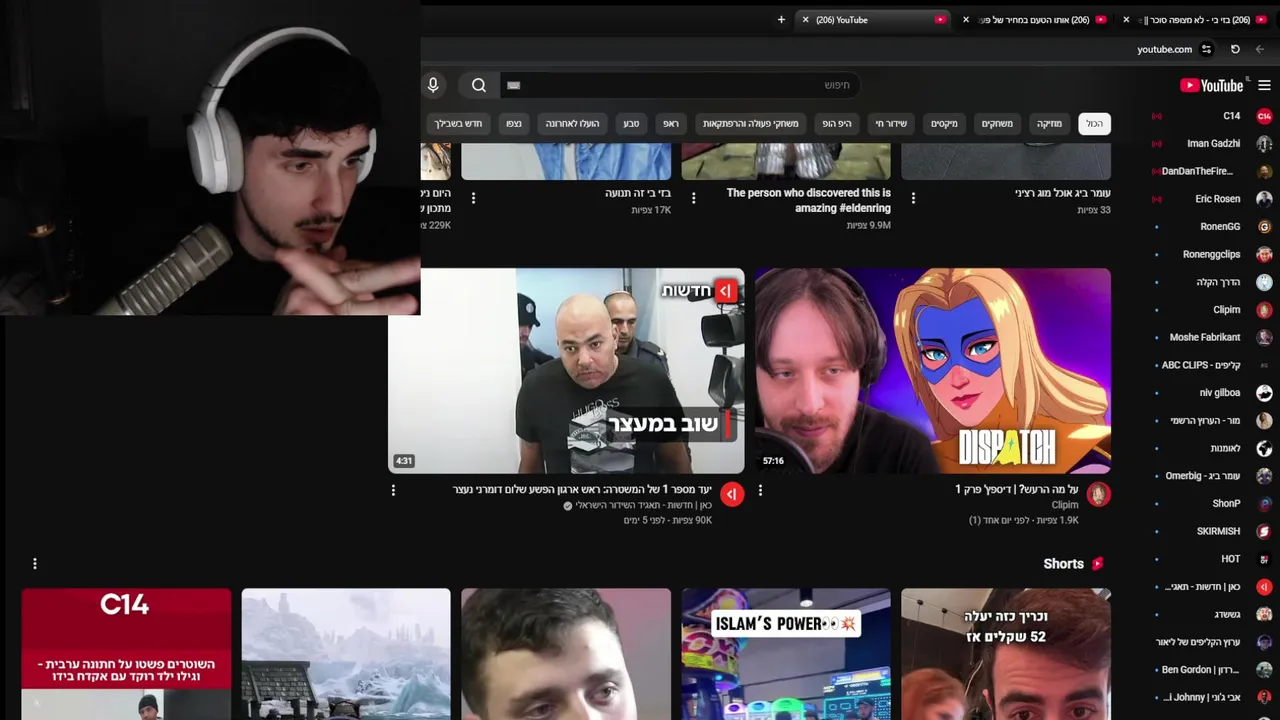Open the שוב במעצר news thumbnail

point(566,370)
